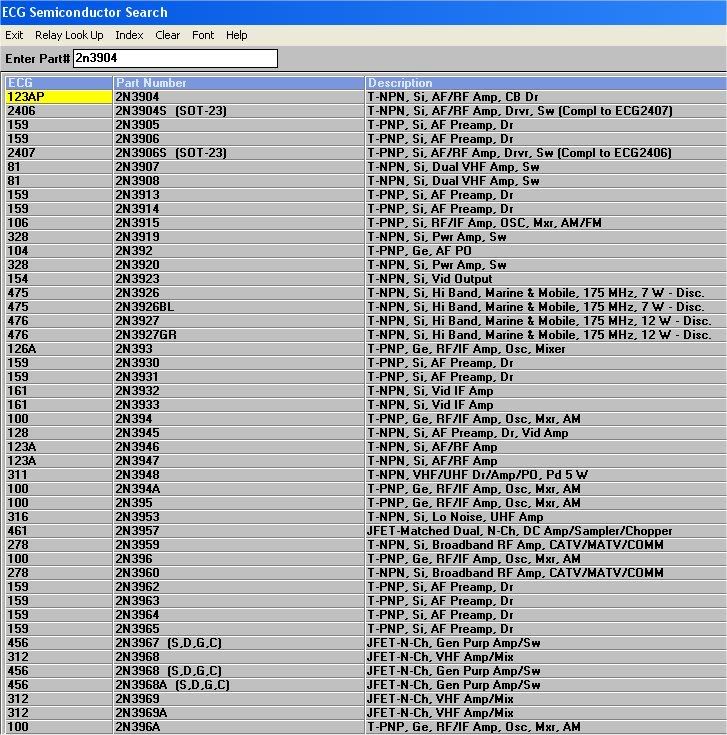Select the highlighted 123AP ECG cell
727x735 pixels.
[x=59, y=97]
